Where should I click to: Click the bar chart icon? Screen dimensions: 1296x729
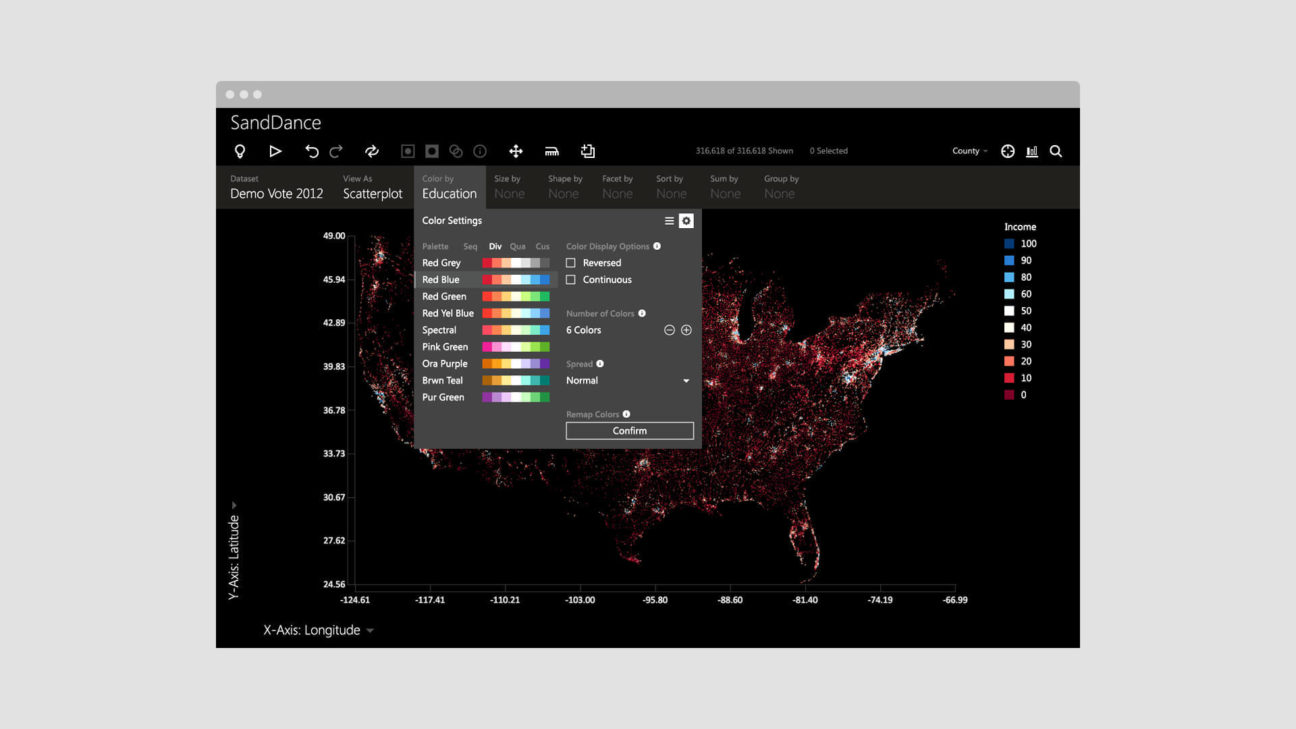click(1032, 151)
